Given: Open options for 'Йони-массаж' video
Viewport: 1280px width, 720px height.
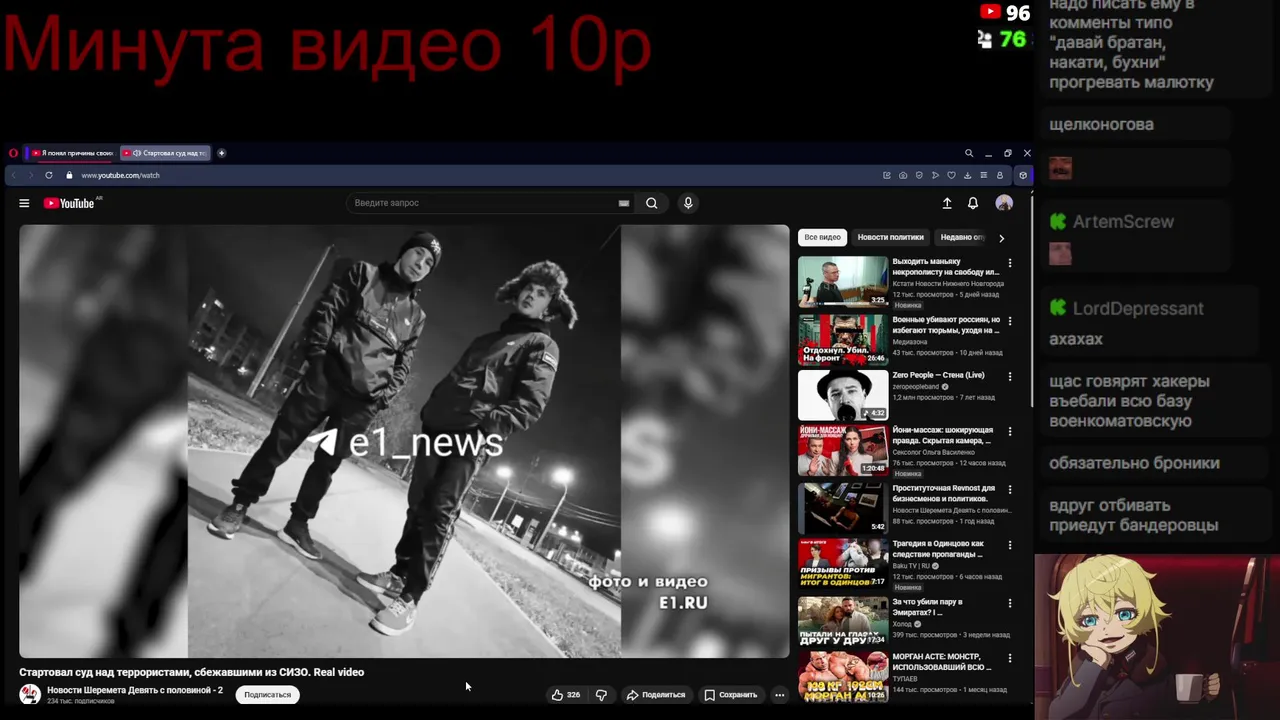Looking at the screenshot, I should click(x=1010, y=432).
